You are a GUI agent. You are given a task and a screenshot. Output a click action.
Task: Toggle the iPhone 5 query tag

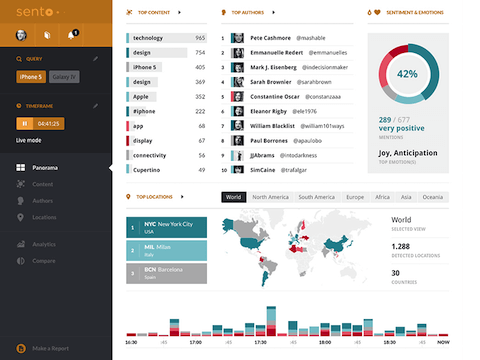coord(31,77)
